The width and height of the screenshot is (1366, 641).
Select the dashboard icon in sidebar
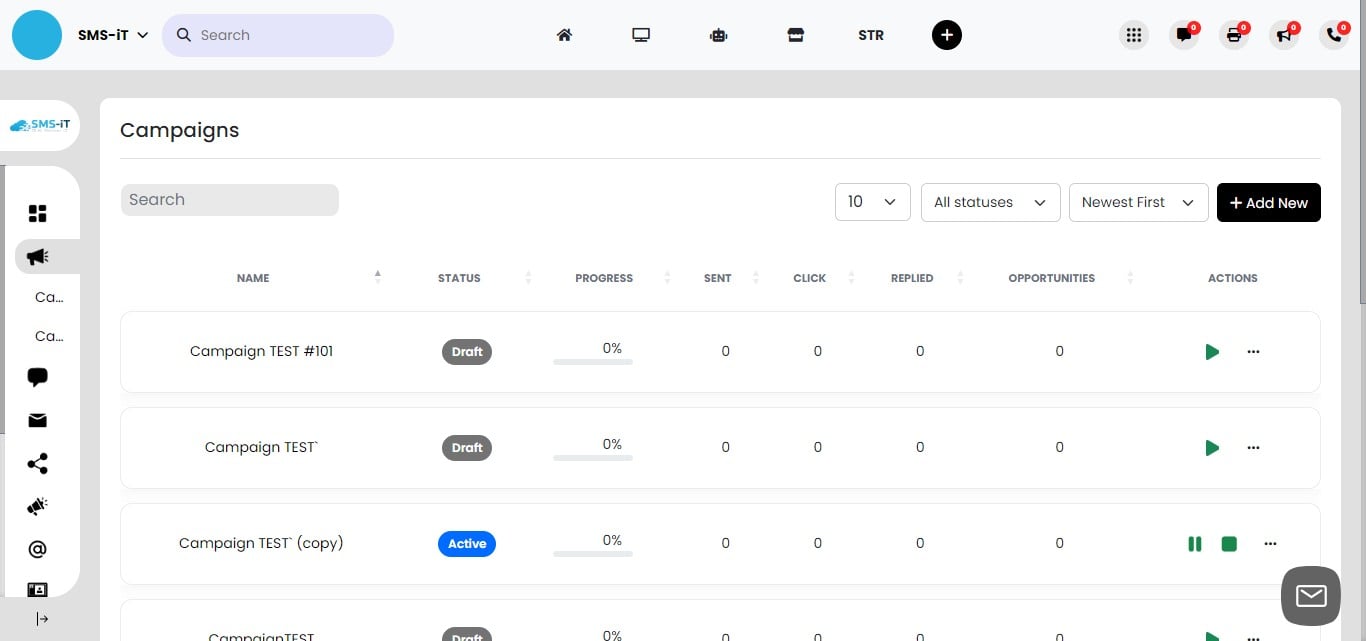point(38,214)
